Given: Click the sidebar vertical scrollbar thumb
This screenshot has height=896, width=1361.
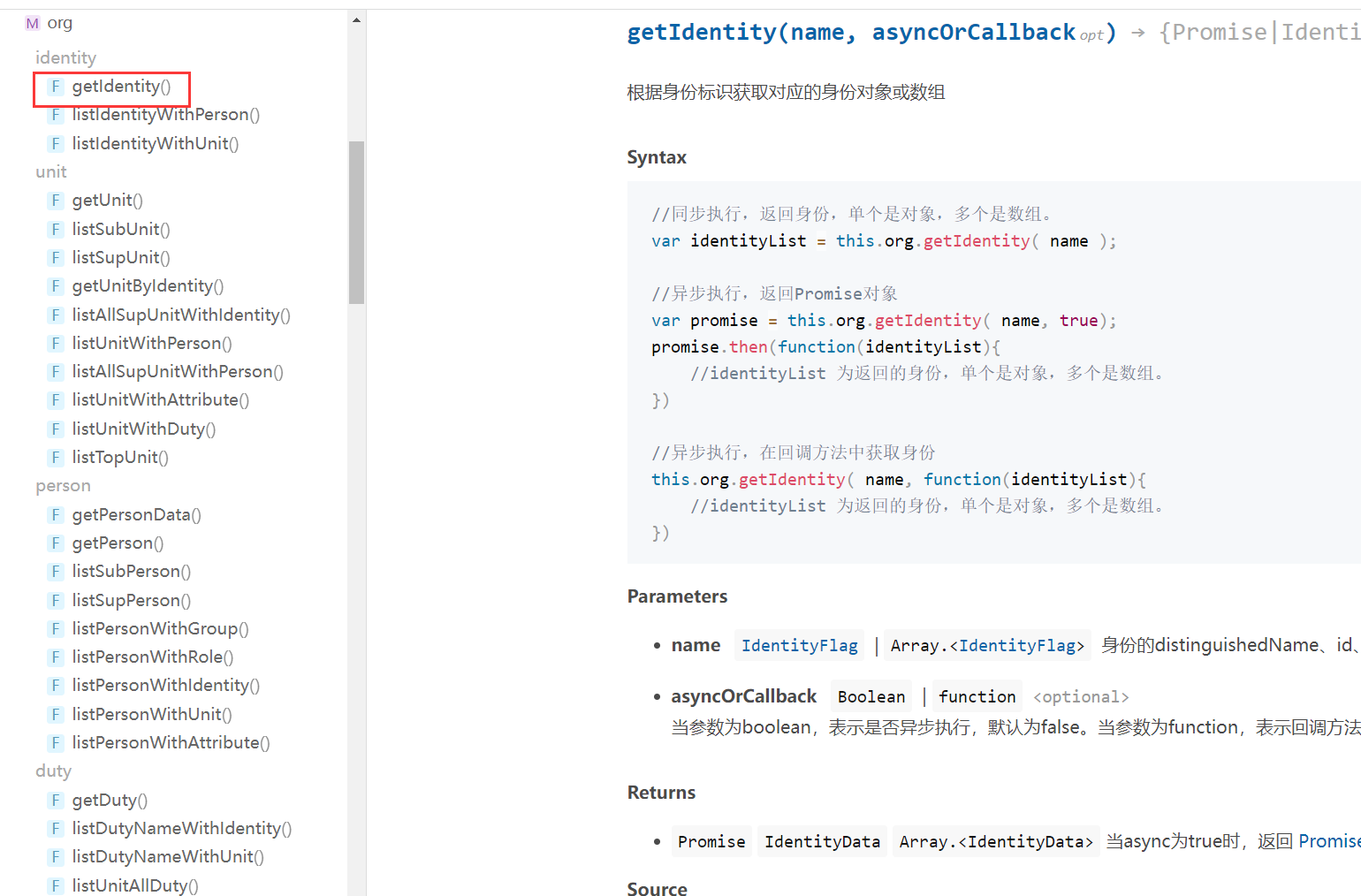Looking at the screenshot, I should [x=356, y=221].
